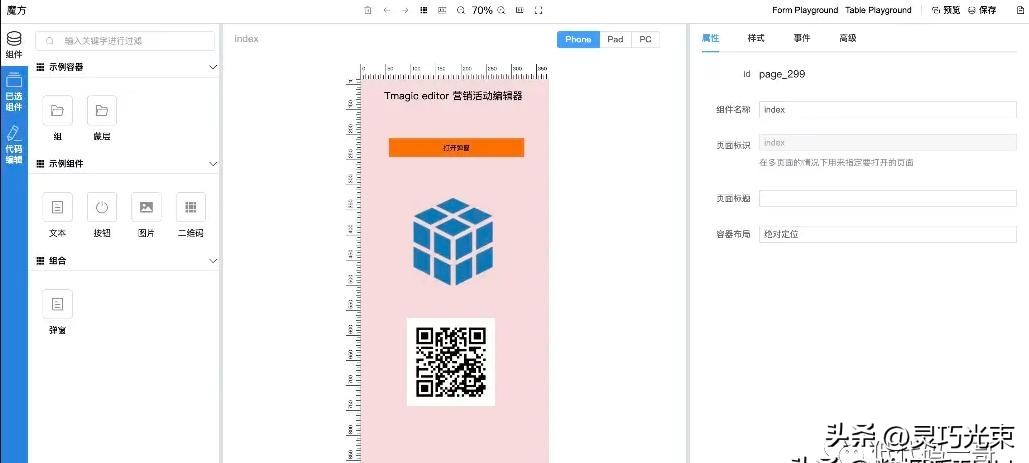Click the scale-to-original icon beside zoom in

click(x=520, y=10)
